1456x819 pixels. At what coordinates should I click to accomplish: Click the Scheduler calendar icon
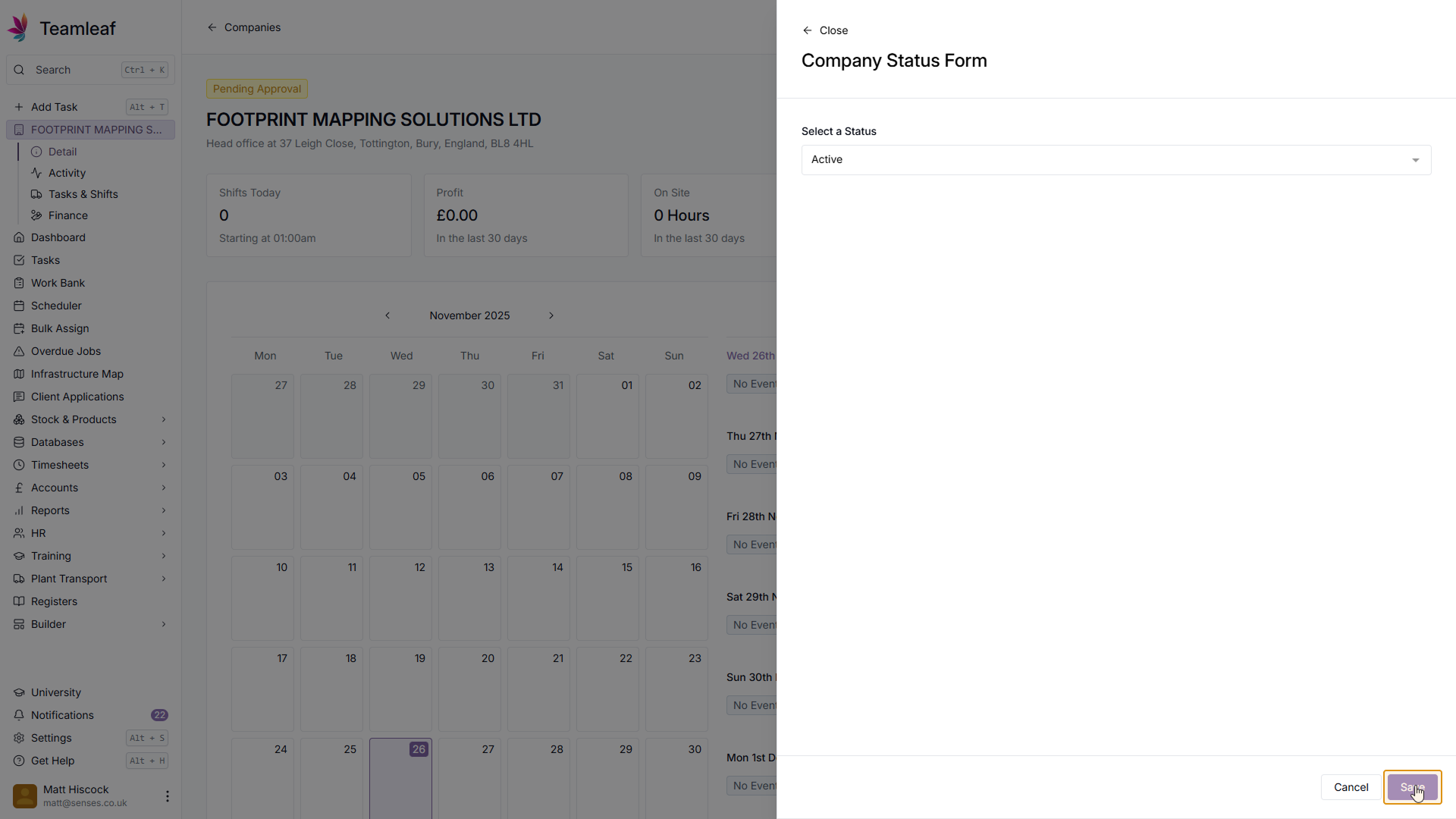[19, 306]
